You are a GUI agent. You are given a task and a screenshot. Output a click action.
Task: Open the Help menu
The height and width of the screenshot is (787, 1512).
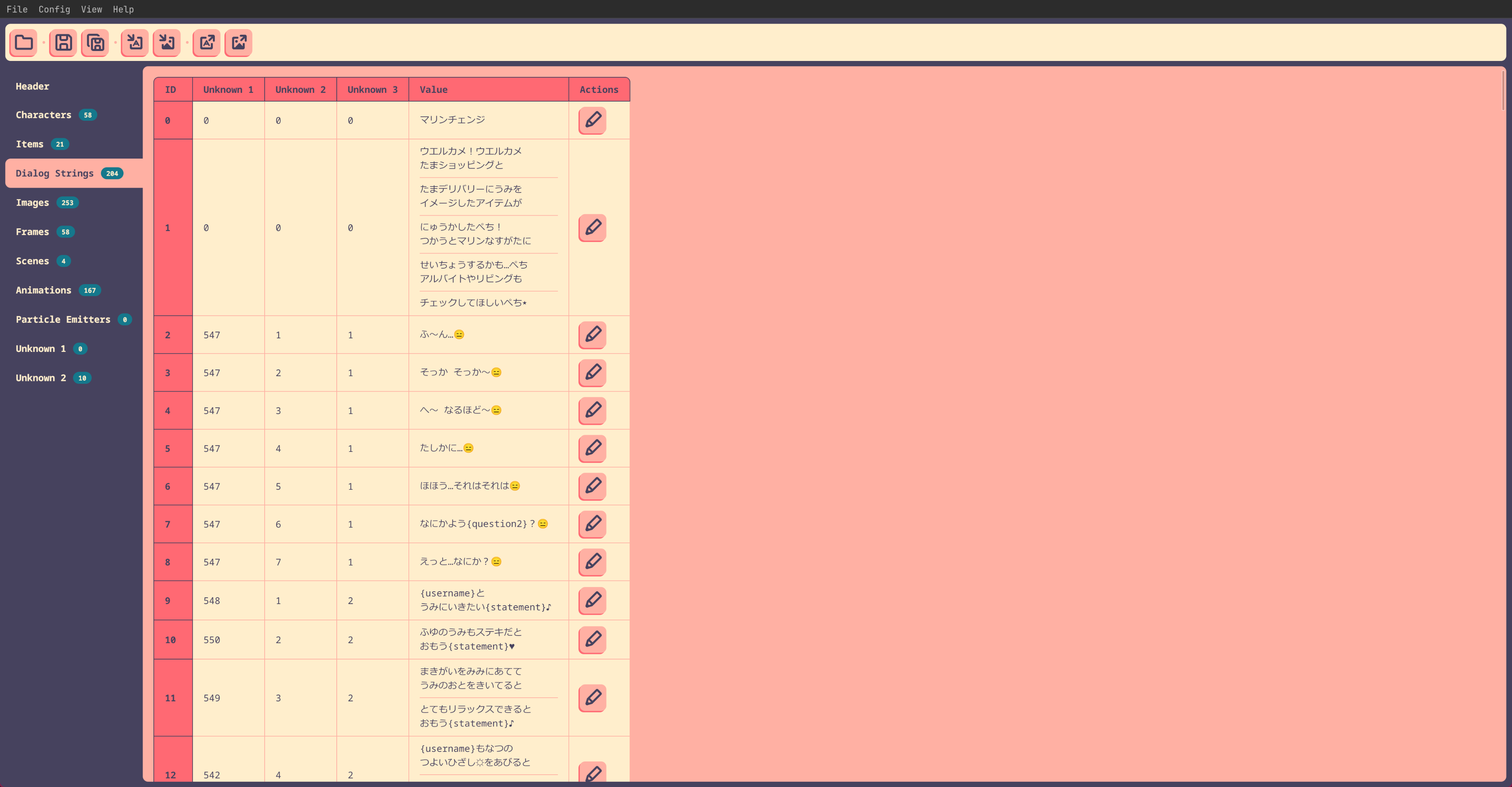123,10
